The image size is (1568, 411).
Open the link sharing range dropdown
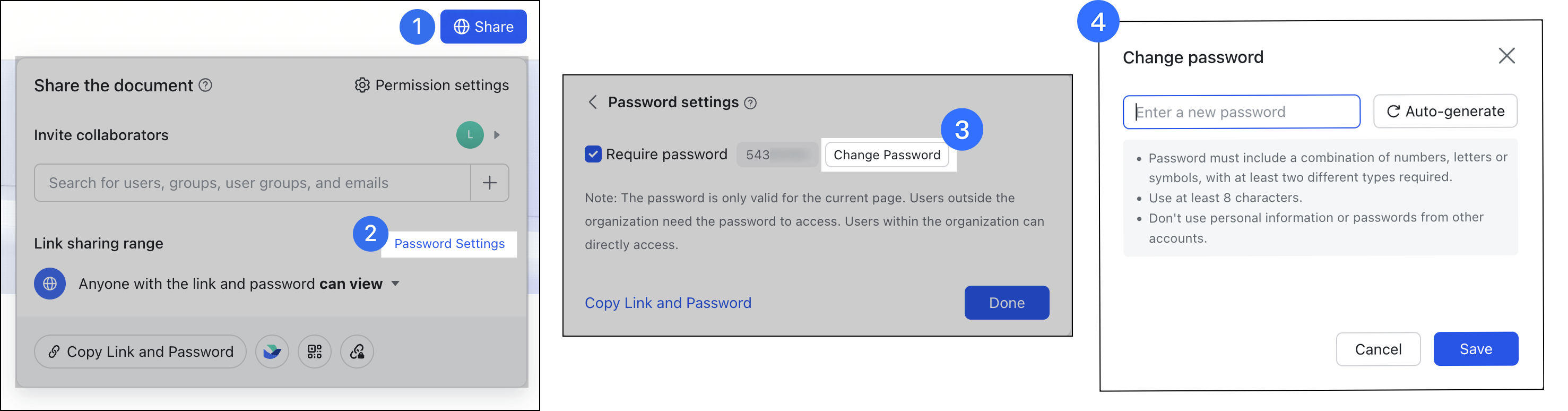(x=396, y=284)
